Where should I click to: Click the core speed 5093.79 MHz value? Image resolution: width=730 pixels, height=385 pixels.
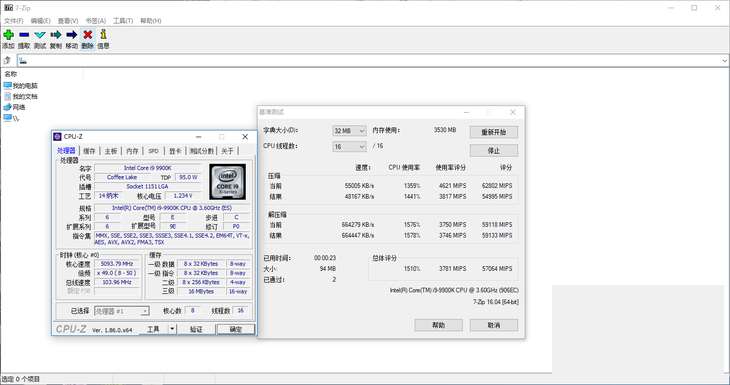[117, 263]
